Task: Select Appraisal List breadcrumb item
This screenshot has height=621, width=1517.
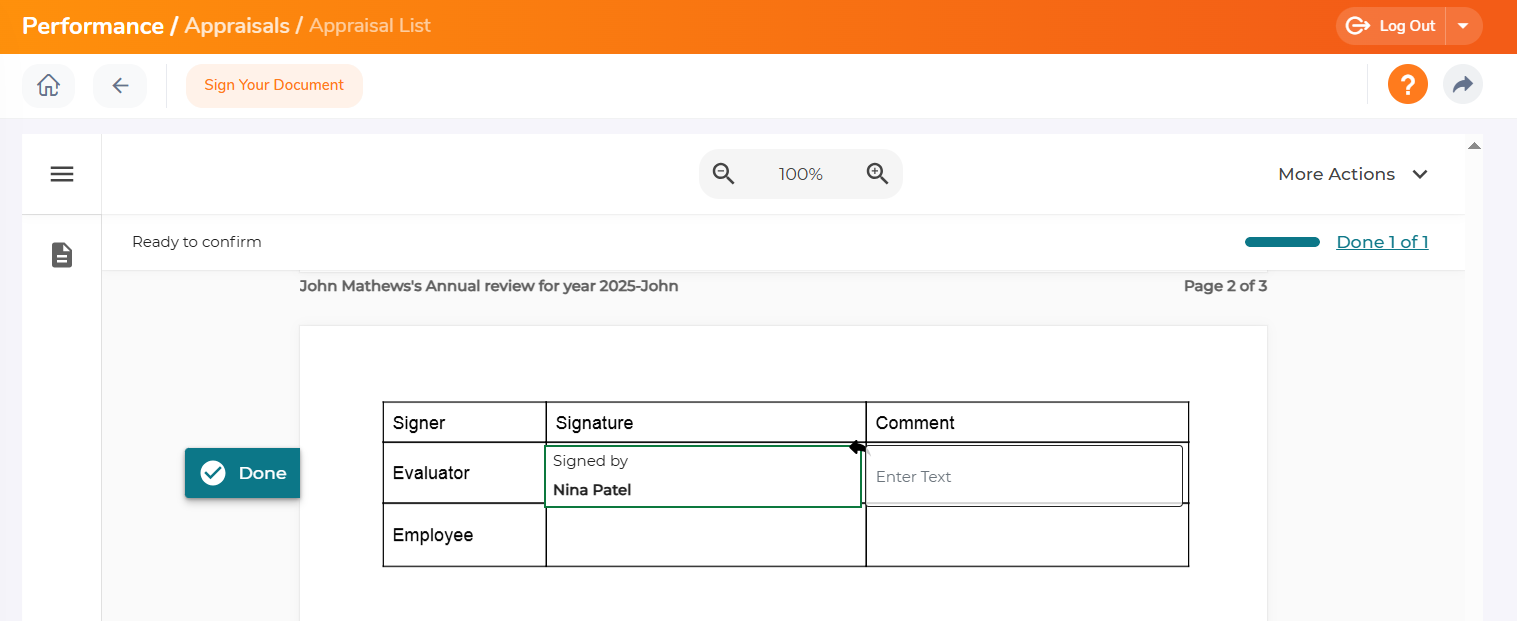Action: pyautogui.click(x=370, y=26)
